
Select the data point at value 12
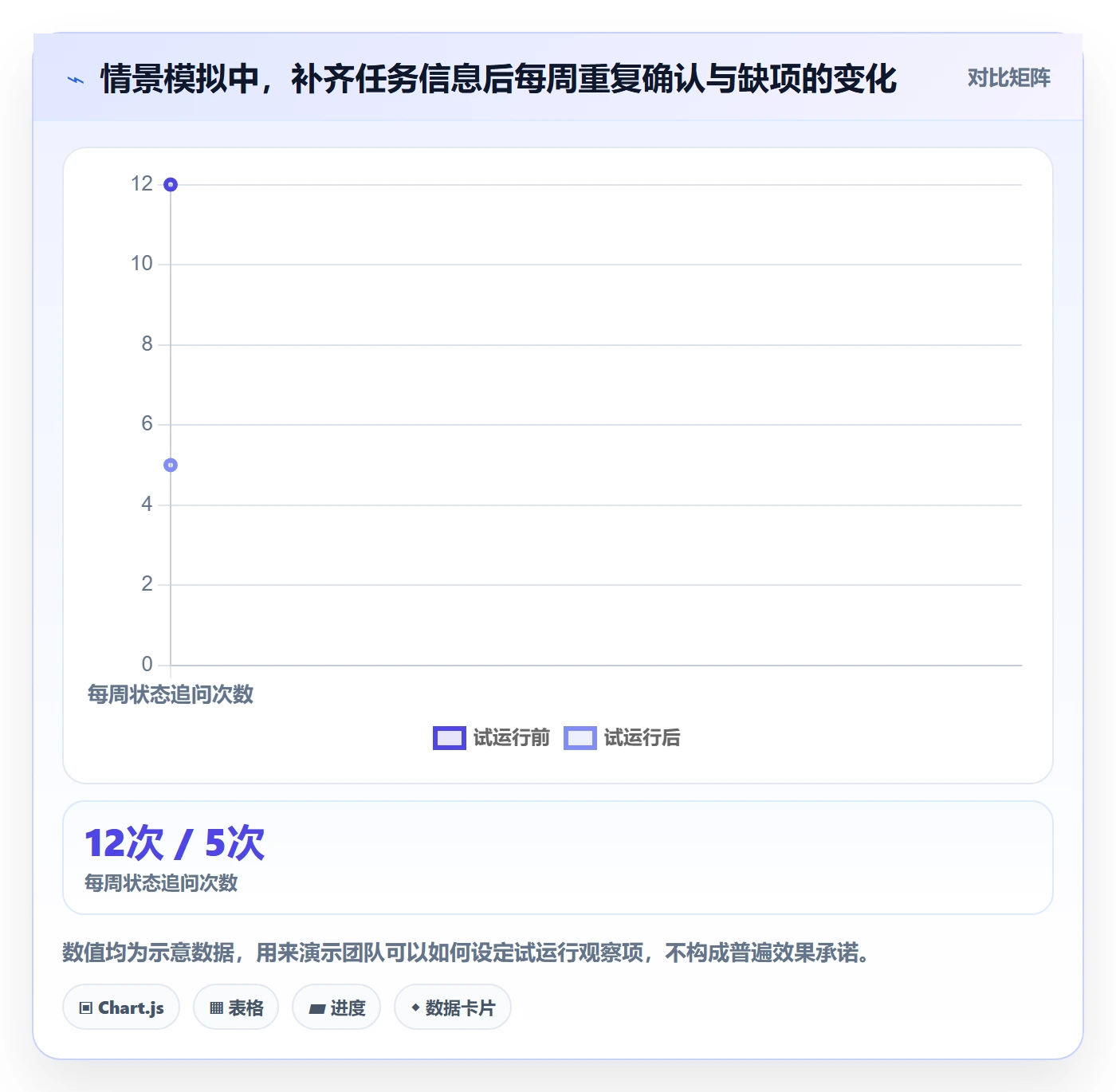point(171,185)
